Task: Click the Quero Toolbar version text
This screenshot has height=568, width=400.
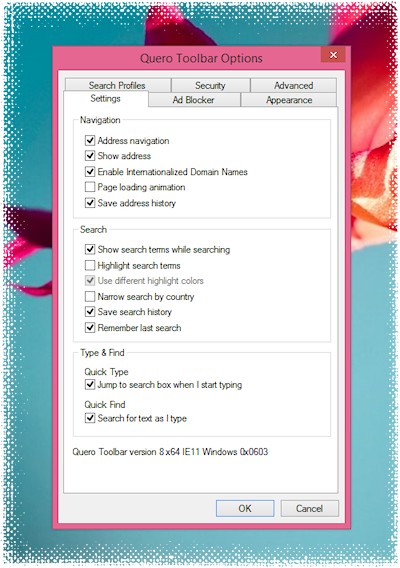Action: (170, 452)
